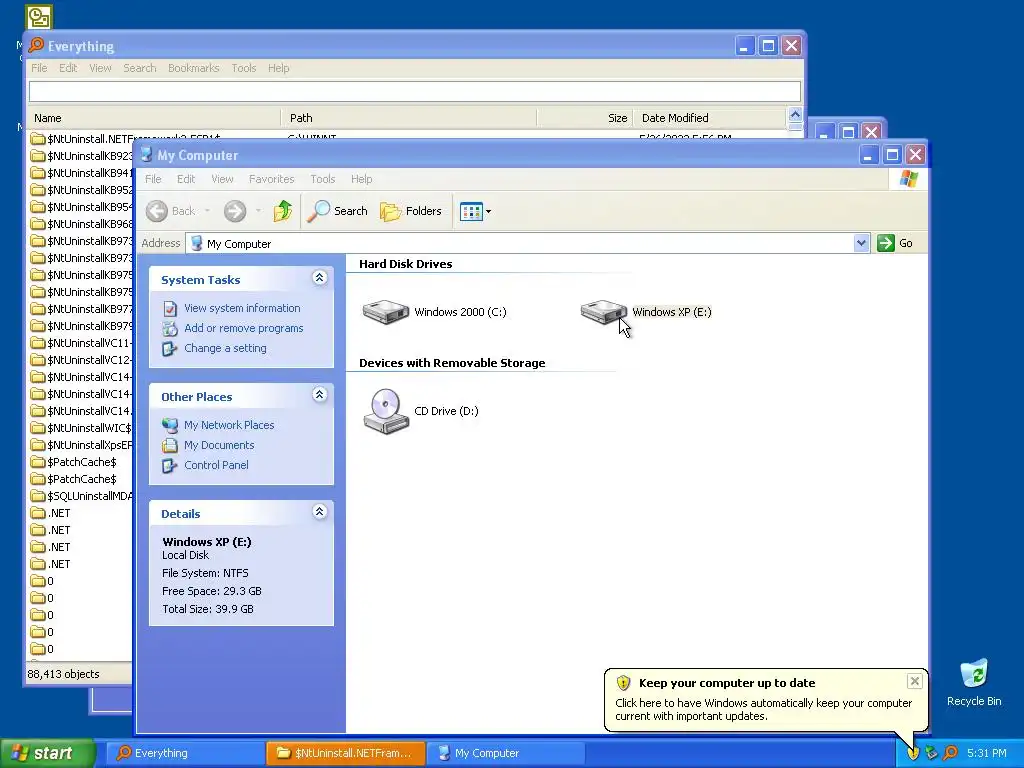The height and width of the screenshot is (768, 1024).
Task: Click the Windows flag logo in My Computer
Action: [x=908, y=179]
